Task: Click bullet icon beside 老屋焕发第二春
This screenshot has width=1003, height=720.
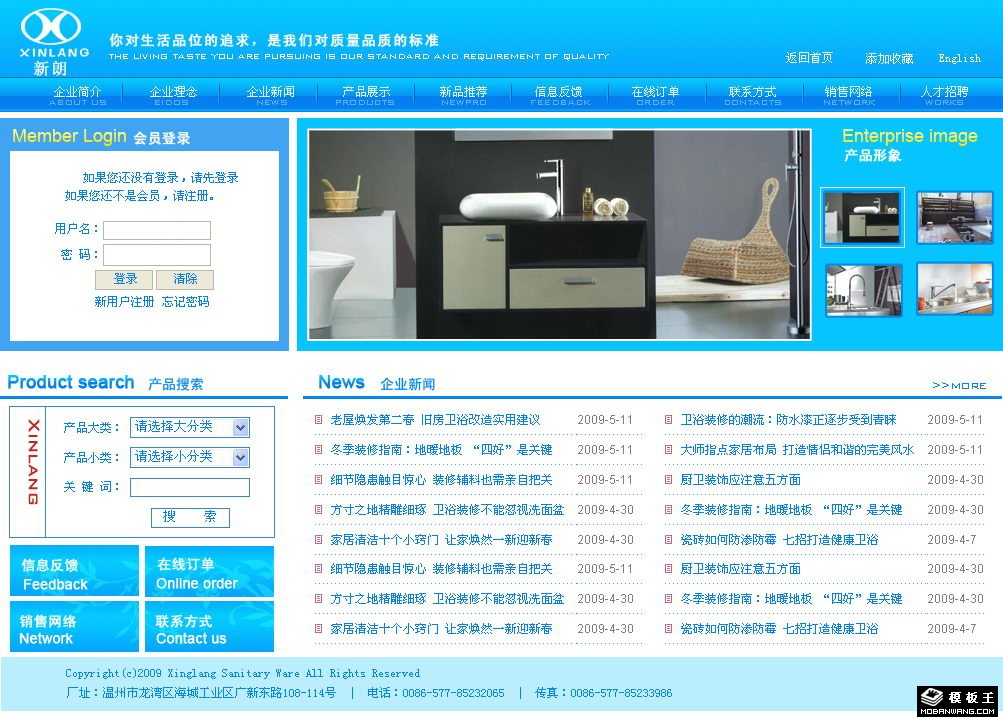Action: coord(318,419)
